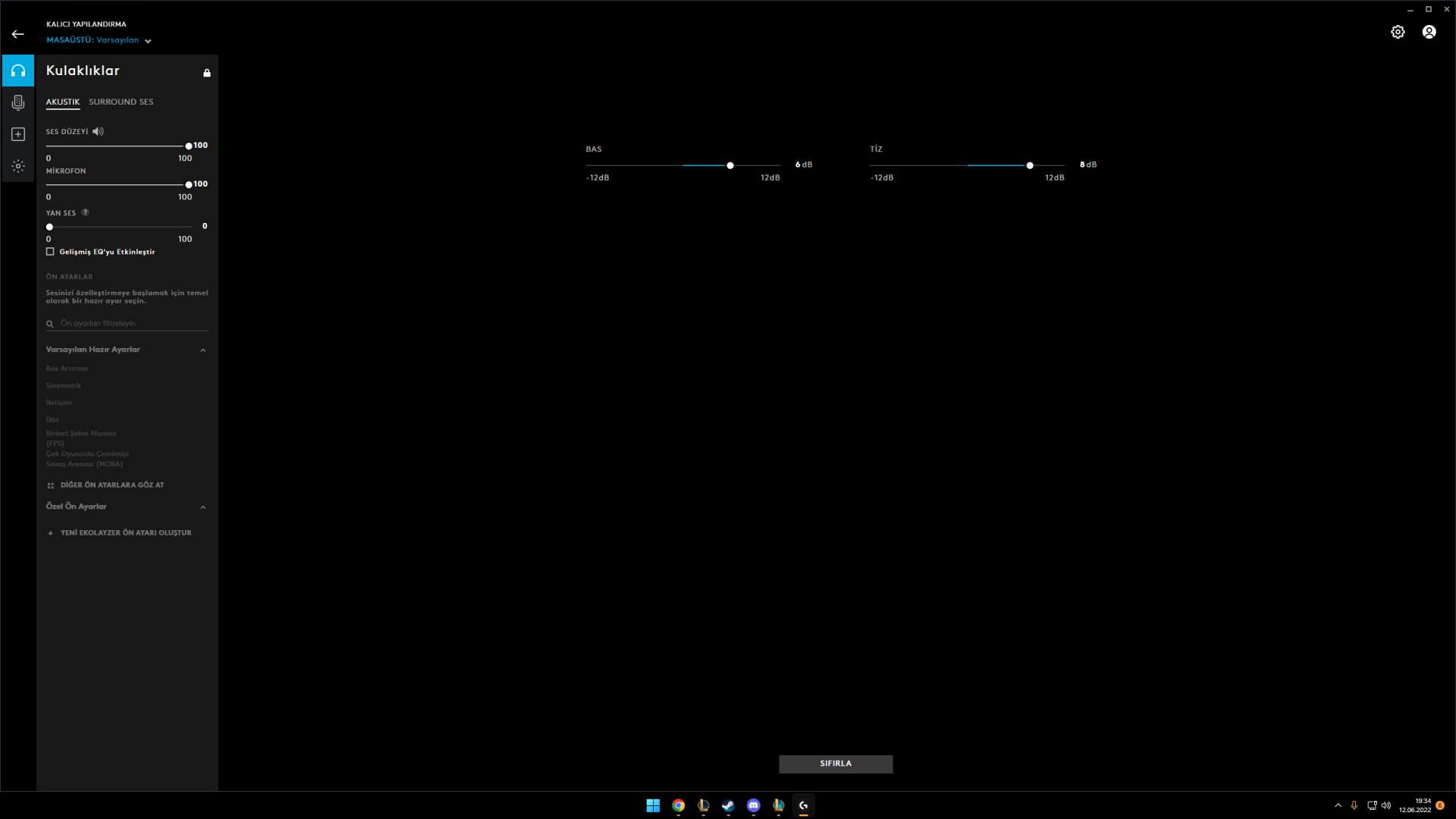Click YENİ EKOLAYZER ÖN AYARI OLUŞTUR

coord(125,533)
